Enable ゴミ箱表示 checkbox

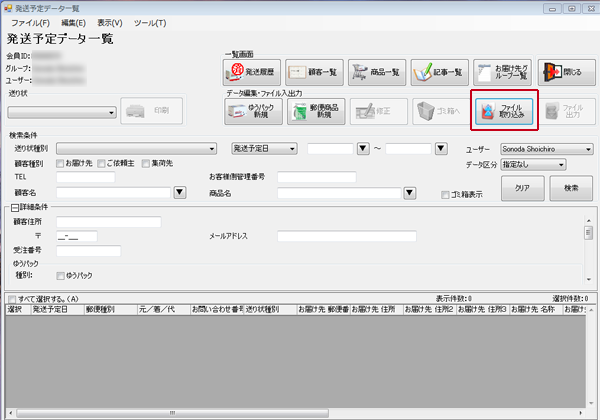(446, 195)
